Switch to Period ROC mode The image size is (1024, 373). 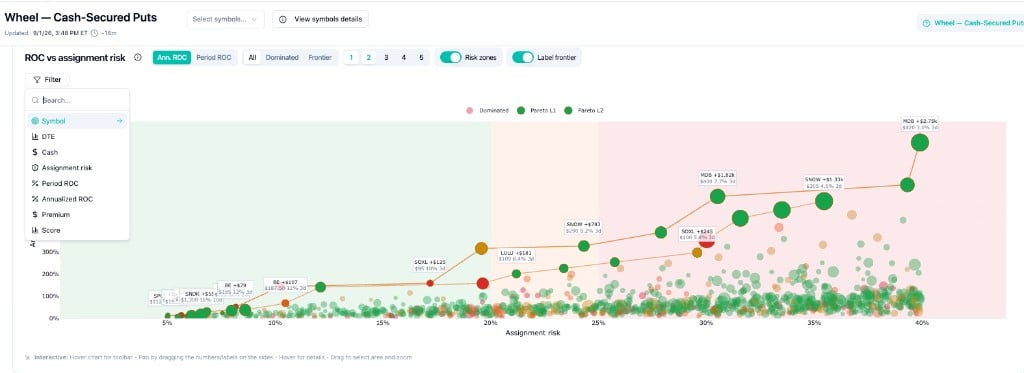(214, 57)
